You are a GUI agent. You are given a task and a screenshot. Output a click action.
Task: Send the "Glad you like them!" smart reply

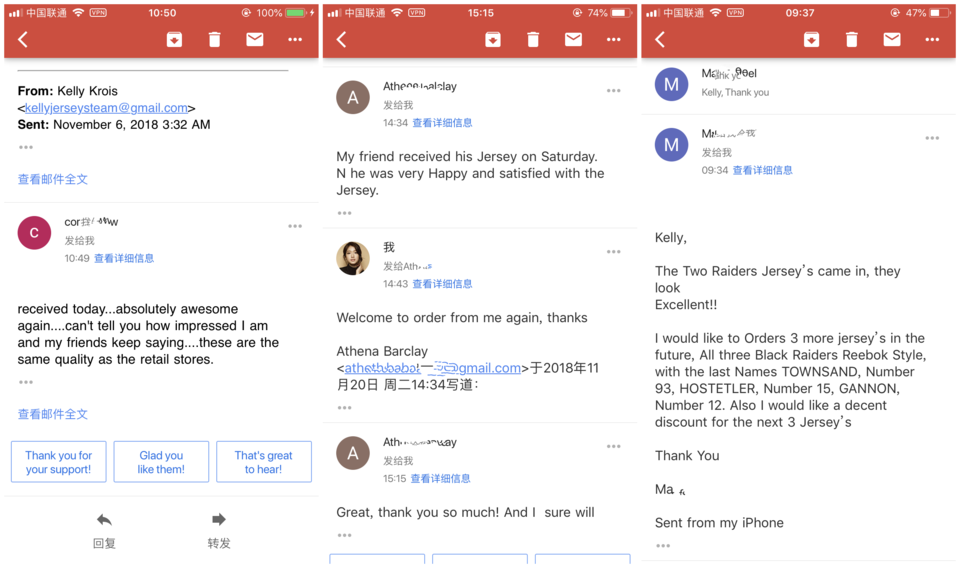coord(161,462)
